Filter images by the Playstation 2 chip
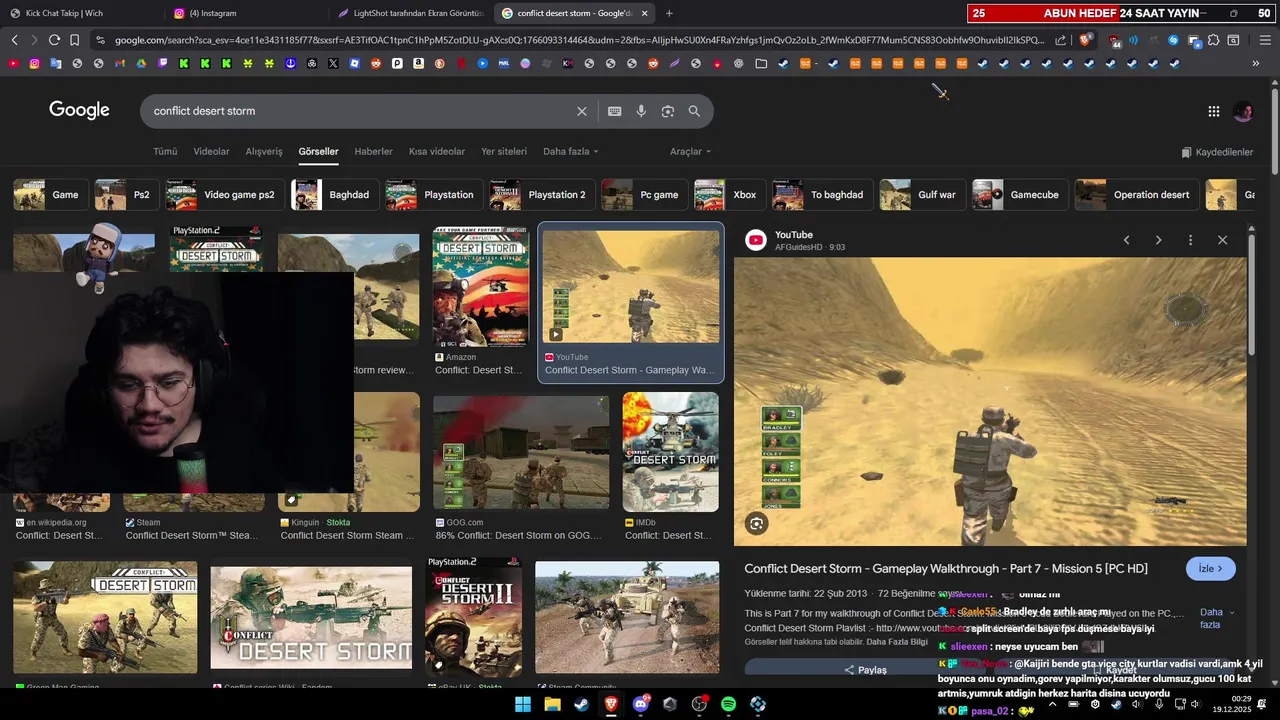The width and height of the screenshot is (1280, 720). pyautogui.click(x=542, y=195)
